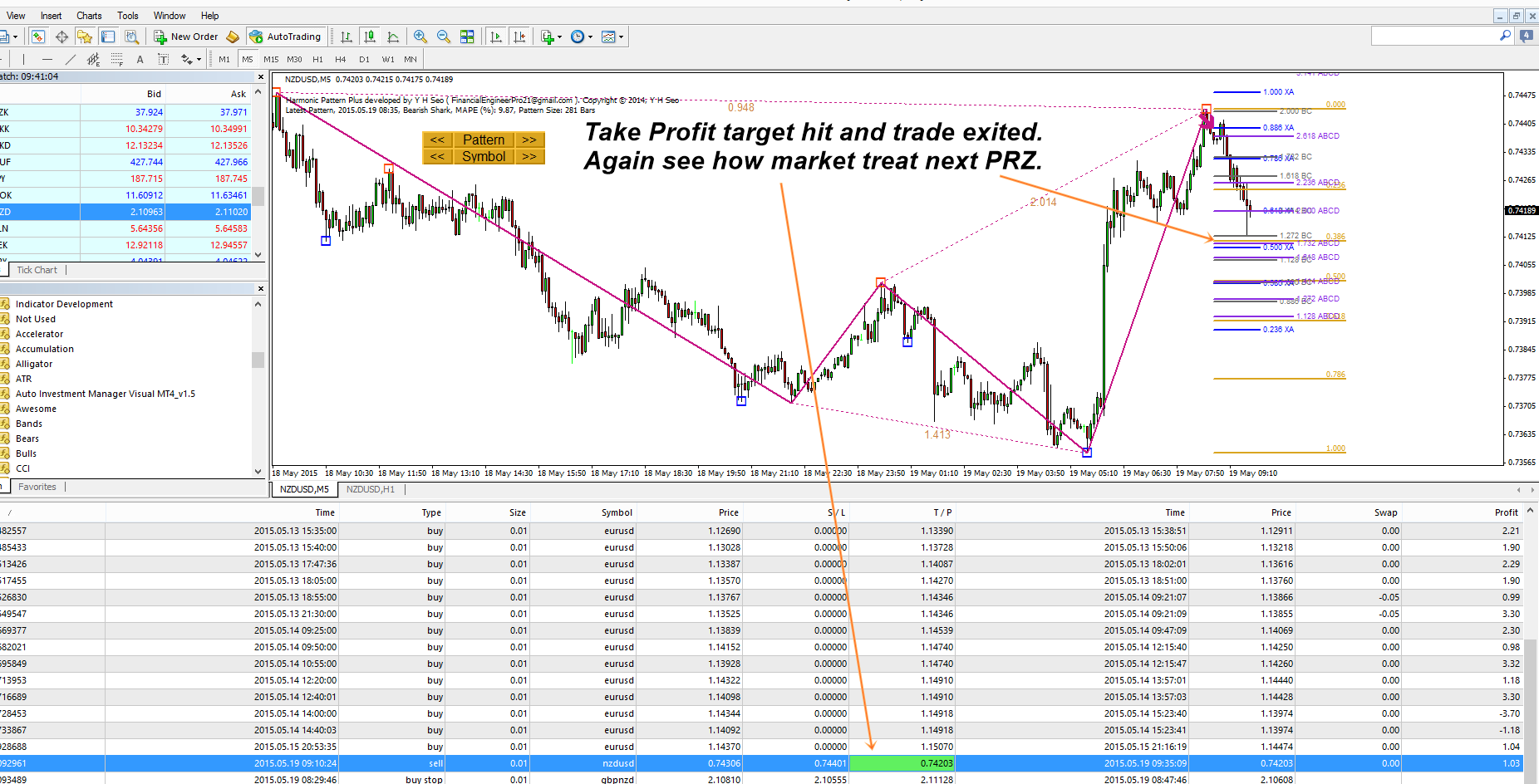The height and width of the screenshot is (784, 1539).
Task: Select the NZDUSD,M5 chart tab
Action: 304,489
